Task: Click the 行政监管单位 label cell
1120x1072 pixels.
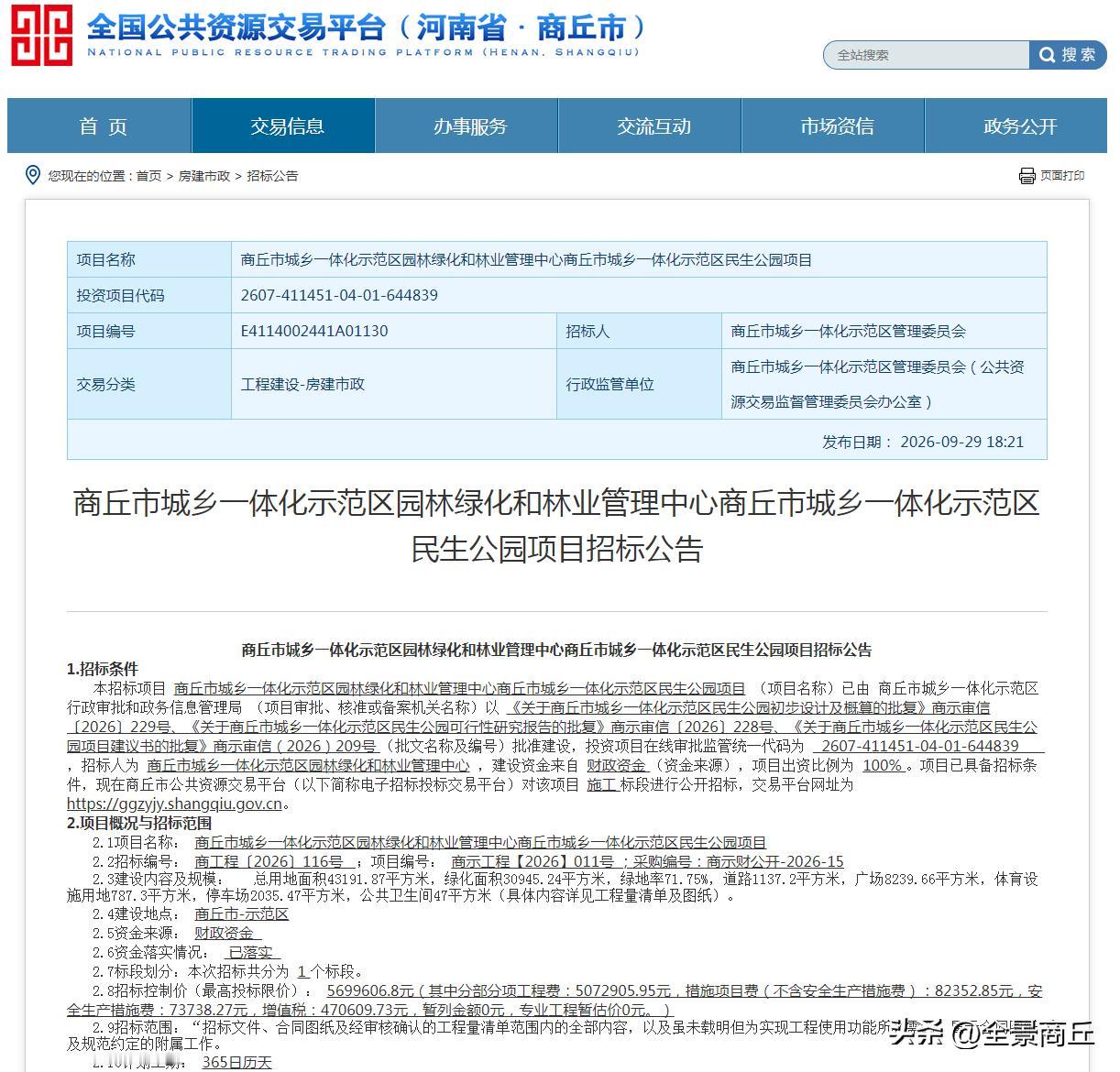Action: (x=639, y=384)
